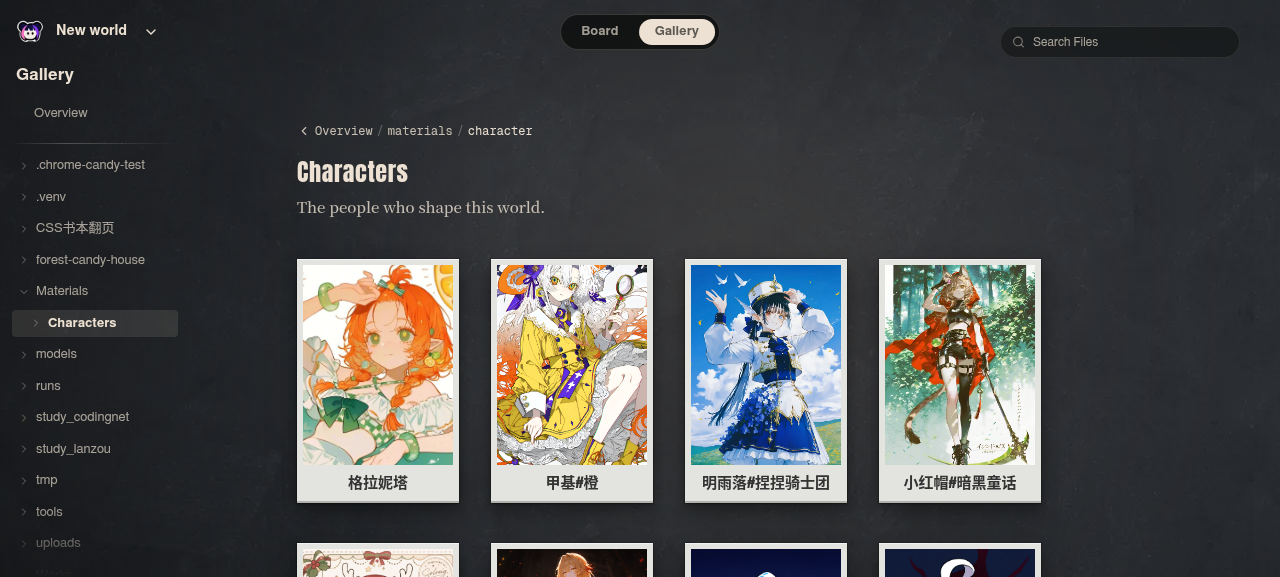Click the search magnifier icon
This screenshot has height=577, width=1280.
[x=1018, y=42]
